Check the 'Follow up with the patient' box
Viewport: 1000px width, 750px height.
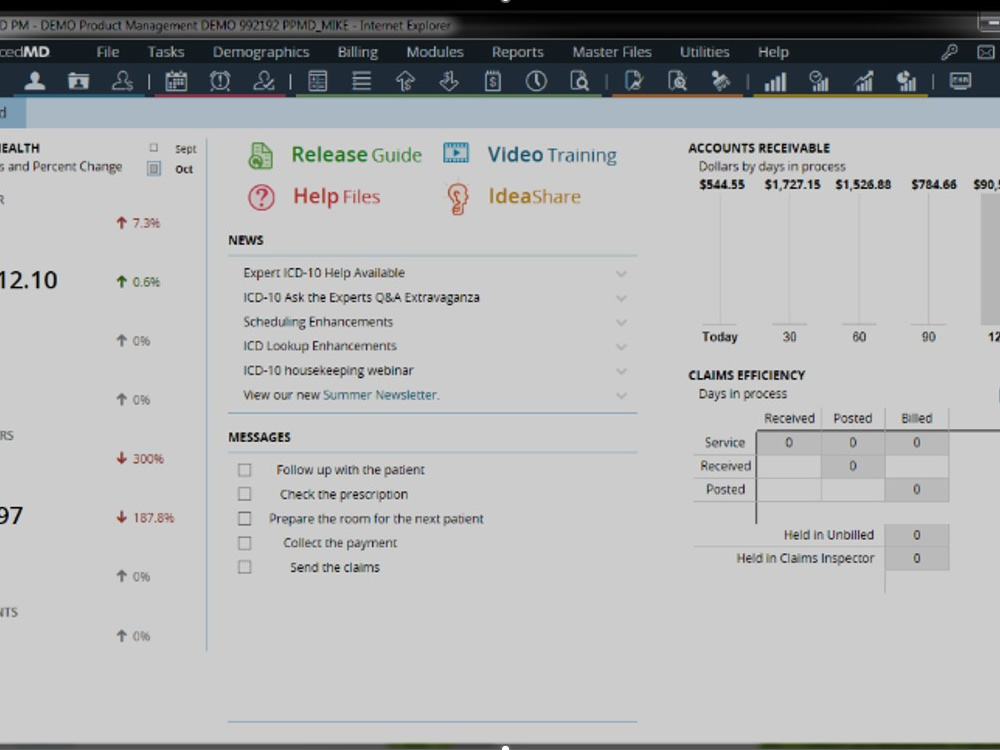pyautogui.click(x=244, y=470)
